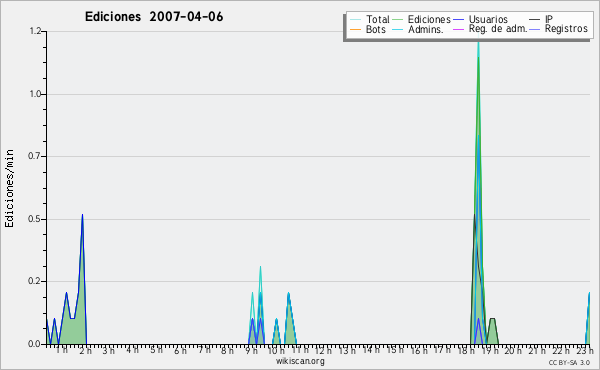Click the Ediciones/min axis label
Image resolution: width=600 pixels, height=370 pixels.
[9, 188]
